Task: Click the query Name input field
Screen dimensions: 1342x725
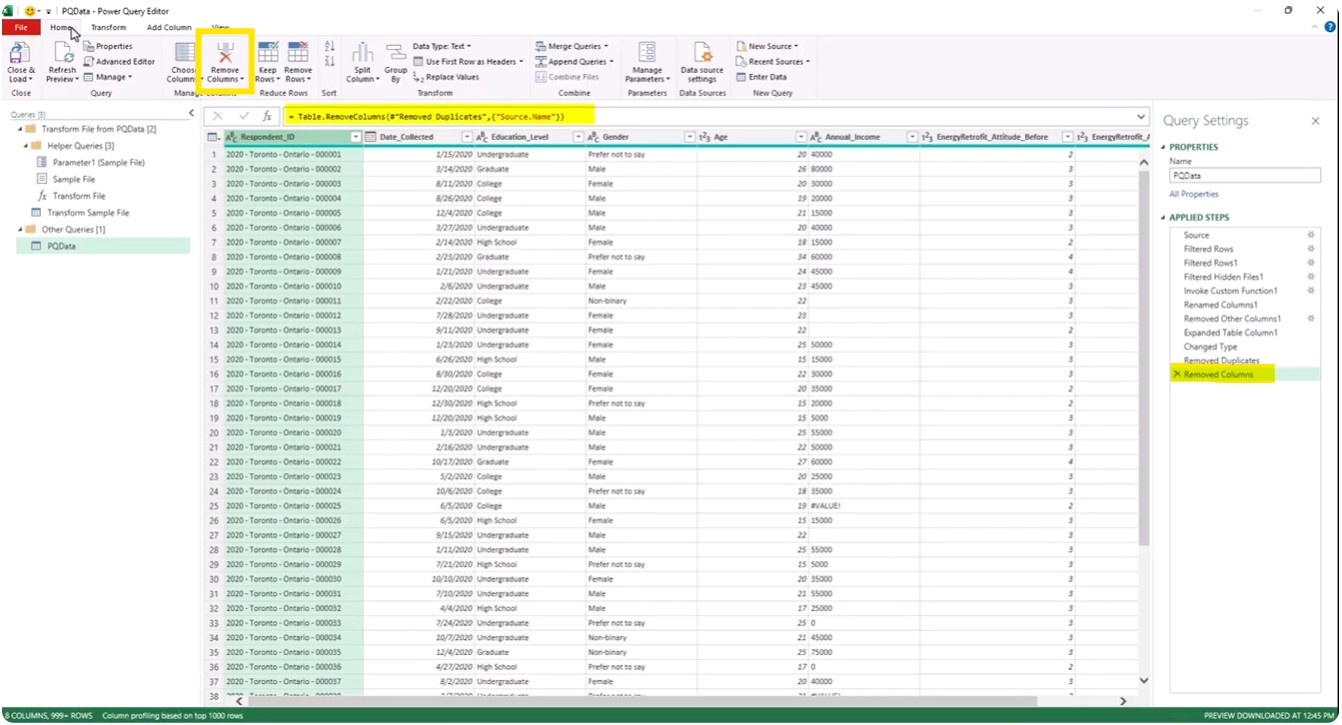Action: 1244,175
